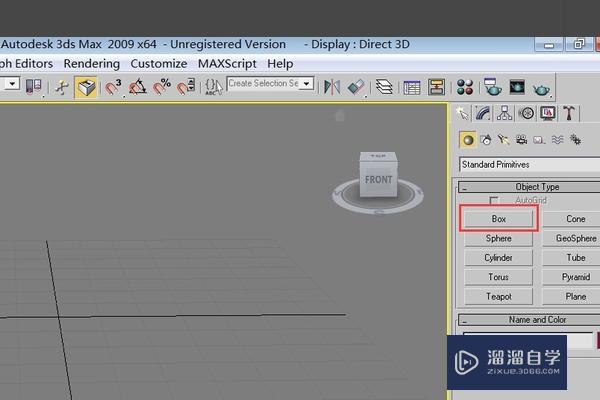The height and width of the screenshot is (400, 600).
Task: Select the Helpers category icon
Action: click(x=539, y=140)
